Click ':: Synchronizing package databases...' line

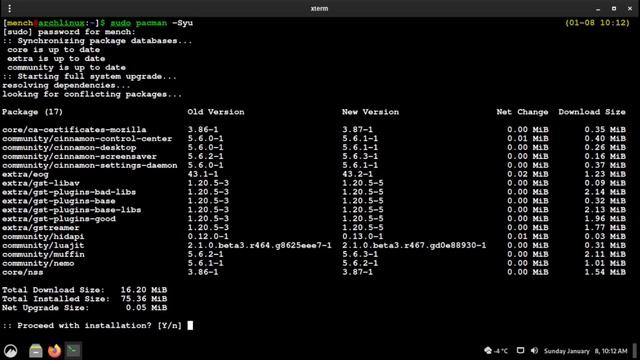pyautogui.click(x=97, y=41)
